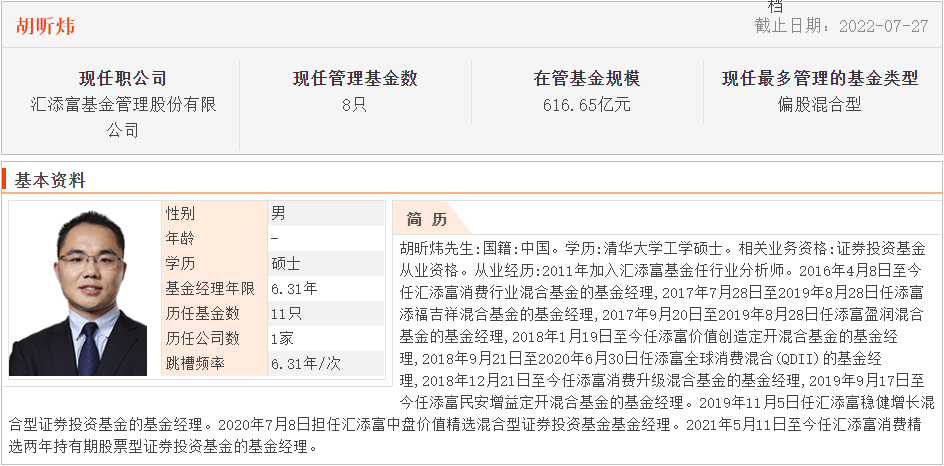Click the company name 汇添富基金管理股份有限公司
944x466 pixels.
coord(123,117)
